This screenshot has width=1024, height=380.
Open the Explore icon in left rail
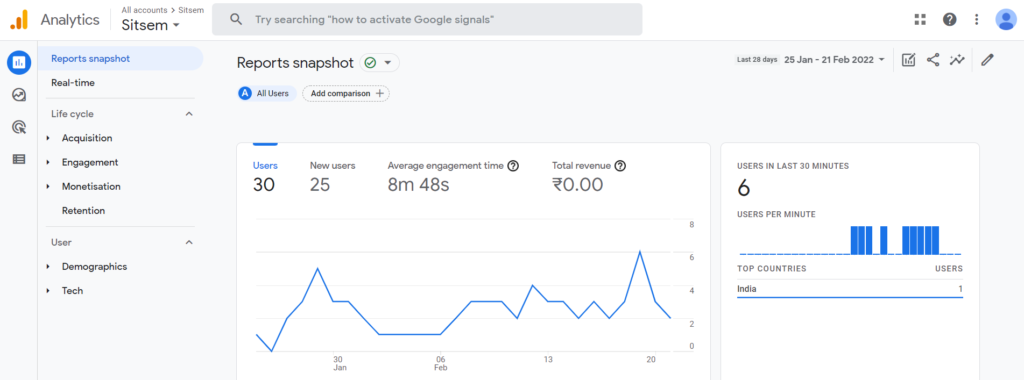click(19, 95)
